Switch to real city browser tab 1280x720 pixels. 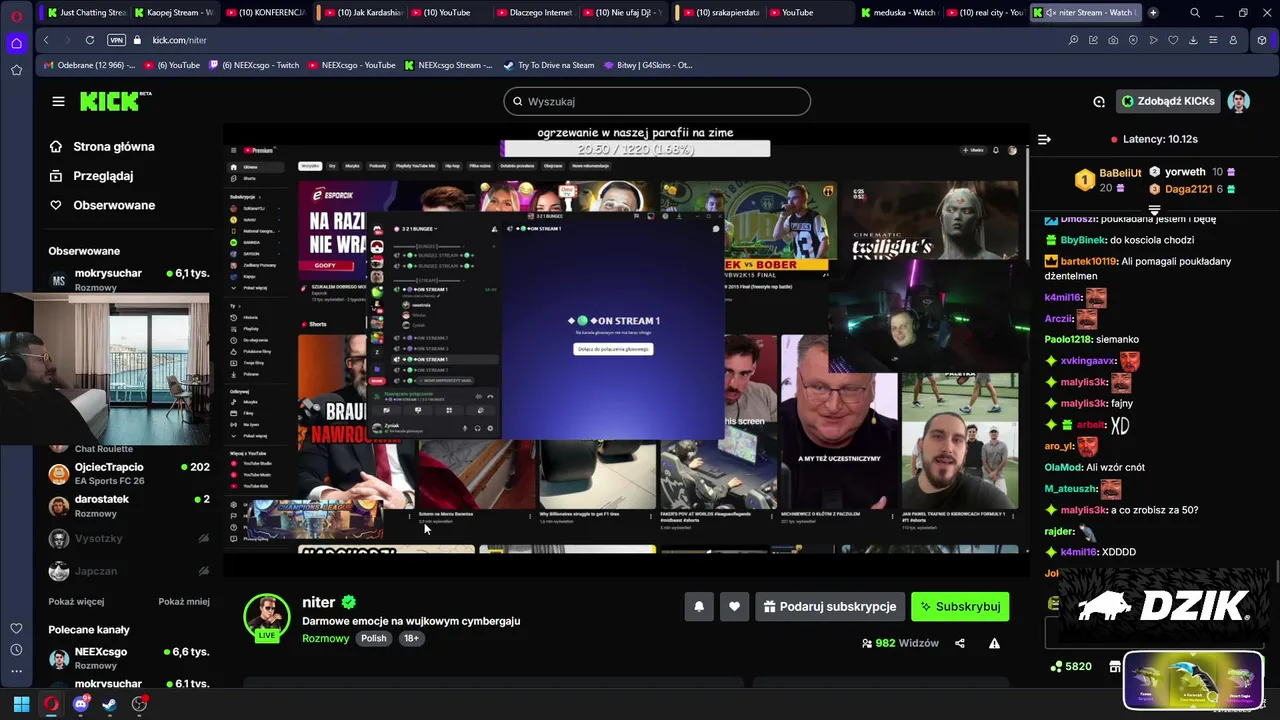point(985,12)
